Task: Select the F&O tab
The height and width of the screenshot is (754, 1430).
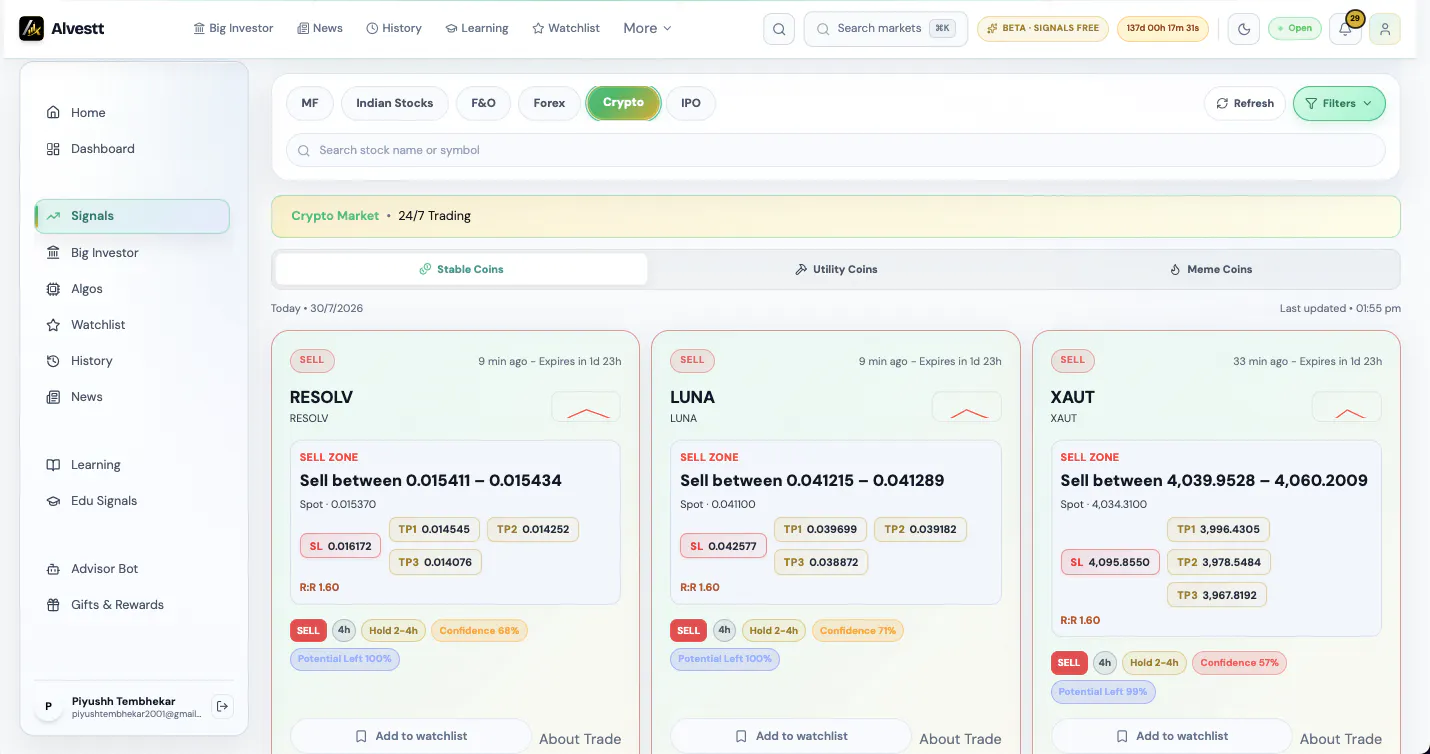Action: coord(483,103)
